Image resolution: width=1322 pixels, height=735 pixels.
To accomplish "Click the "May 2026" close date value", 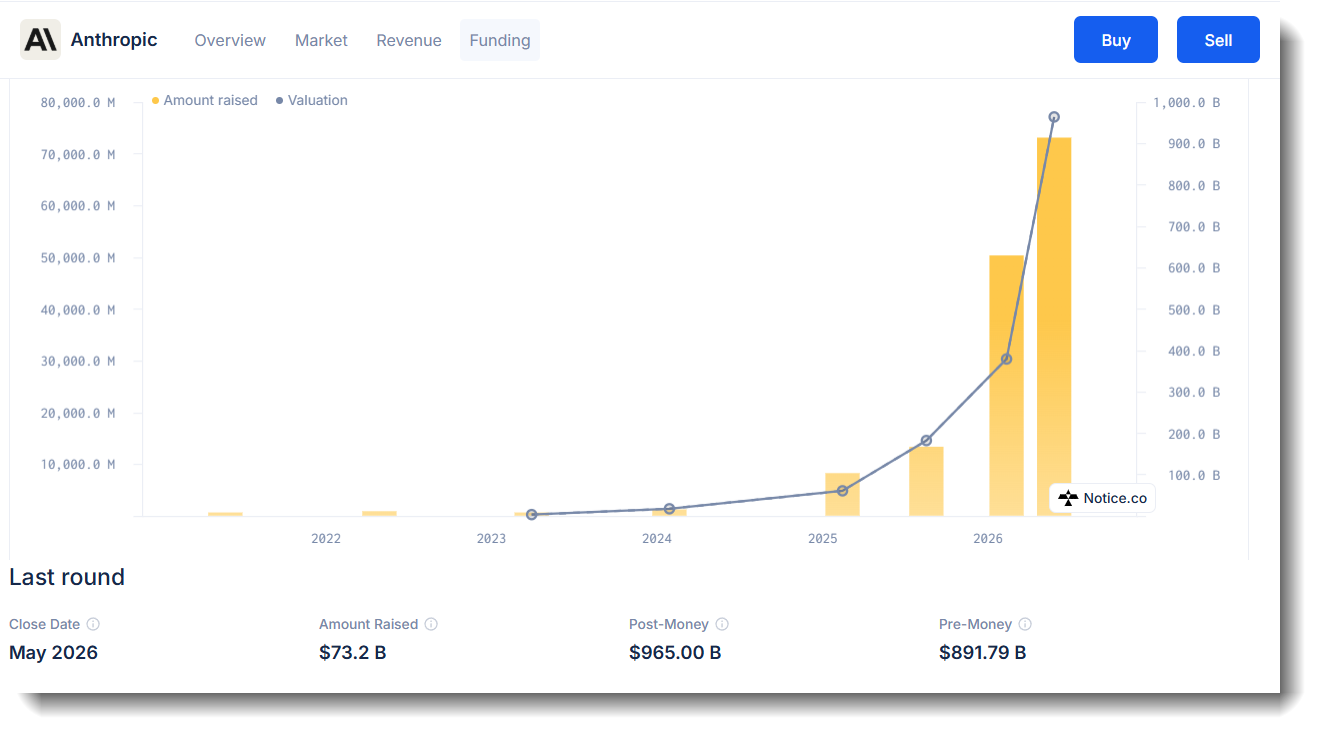I will click(53, 653).
